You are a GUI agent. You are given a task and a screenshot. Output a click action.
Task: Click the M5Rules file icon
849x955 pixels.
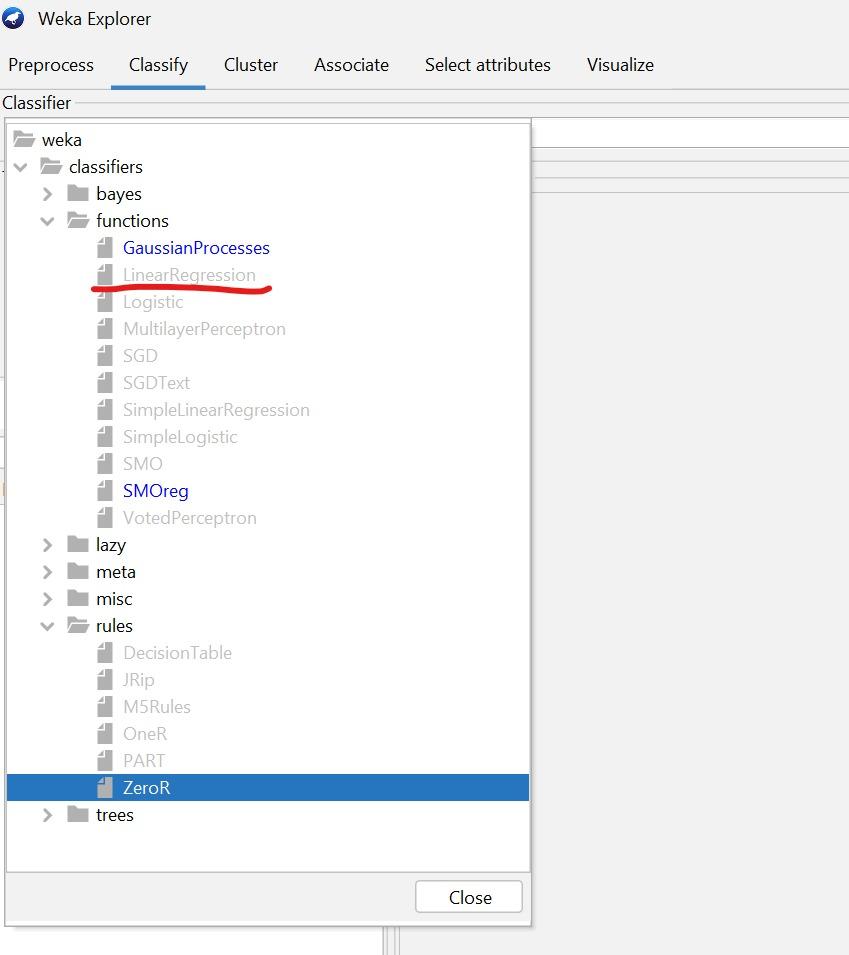click(x=105, y=707)
